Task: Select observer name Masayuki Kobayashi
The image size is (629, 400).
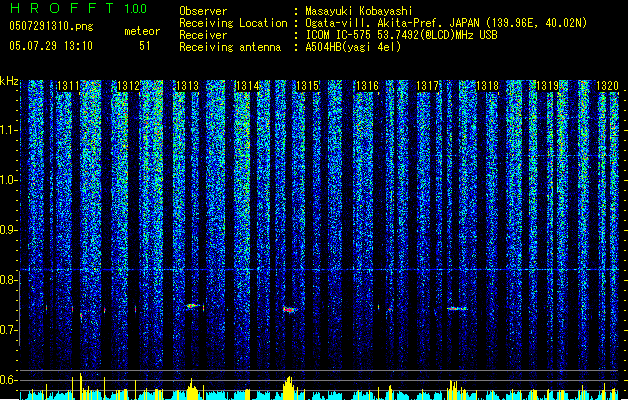Action: 359,11
